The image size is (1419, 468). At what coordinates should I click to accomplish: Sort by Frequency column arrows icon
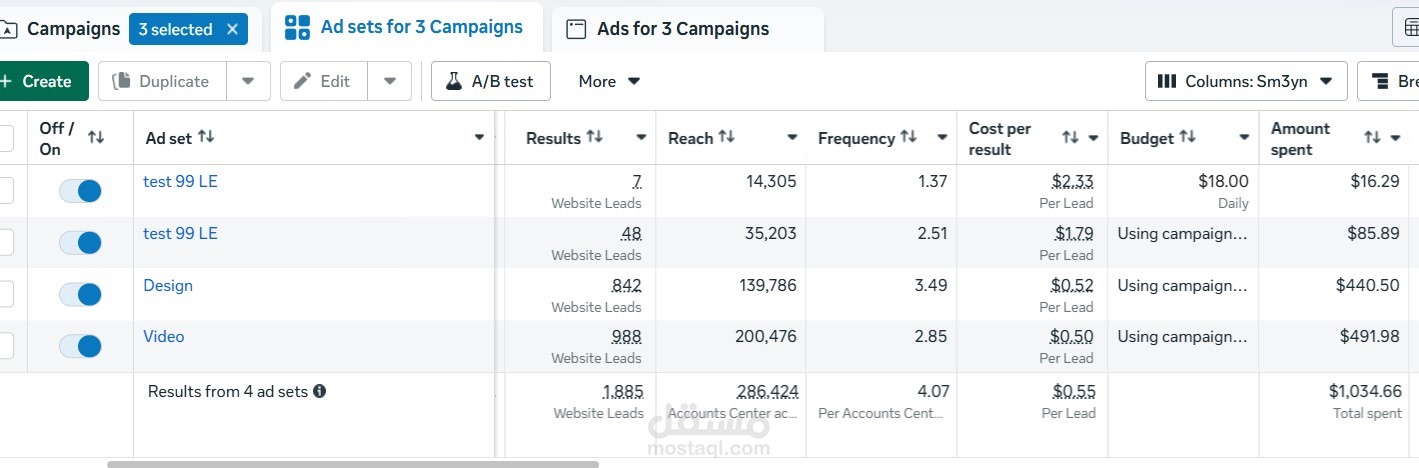click(908, 137)
